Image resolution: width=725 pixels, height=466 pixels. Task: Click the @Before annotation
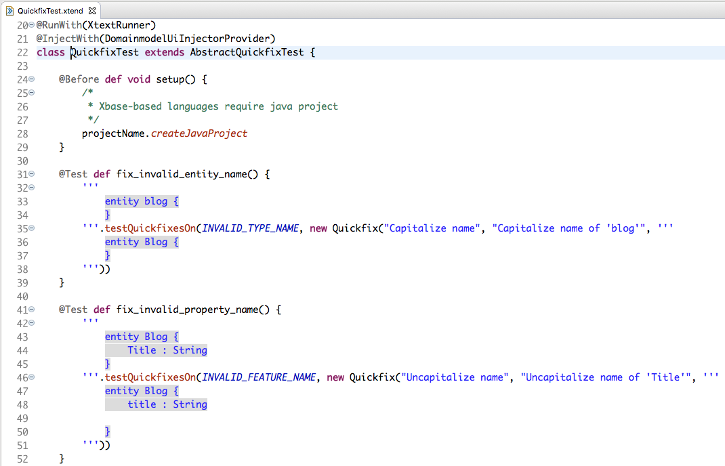(x=79, y=79)
